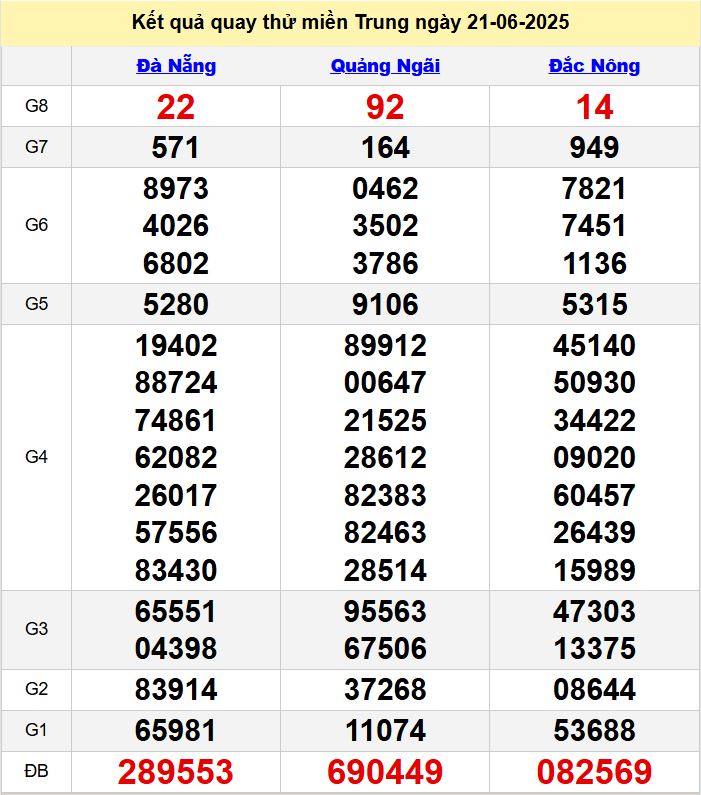The height and width of the screenshot is (795, 701).
Task: Select G4 number 21525
Action: (x=385, y=421)
